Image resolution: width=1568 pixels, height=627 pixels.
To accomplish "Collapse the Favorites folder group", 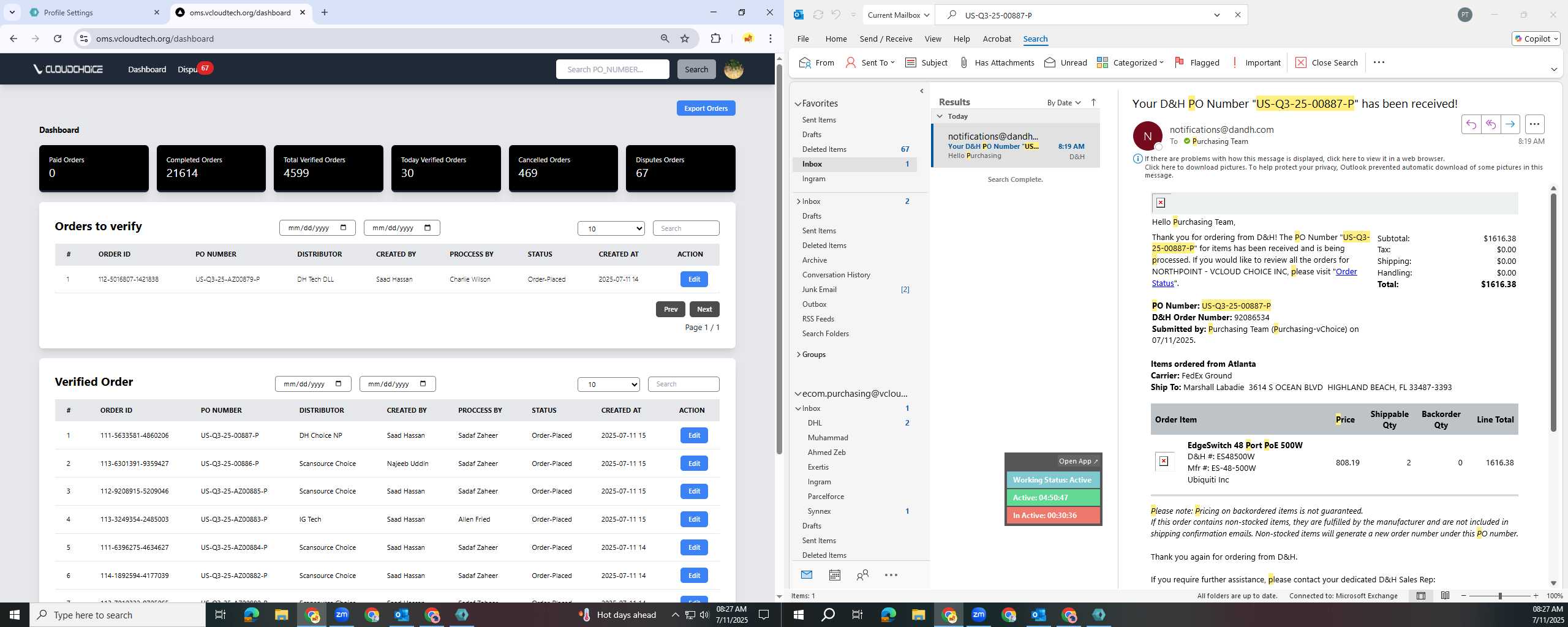I will (x=798, y=104).
